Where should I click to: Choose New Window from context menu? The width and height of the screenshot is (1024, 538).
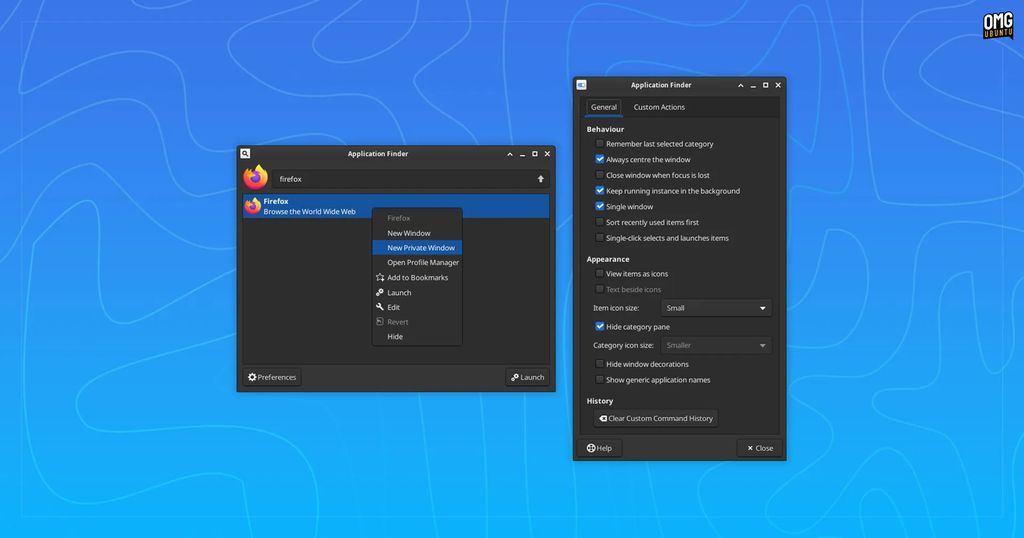point(417,233)
